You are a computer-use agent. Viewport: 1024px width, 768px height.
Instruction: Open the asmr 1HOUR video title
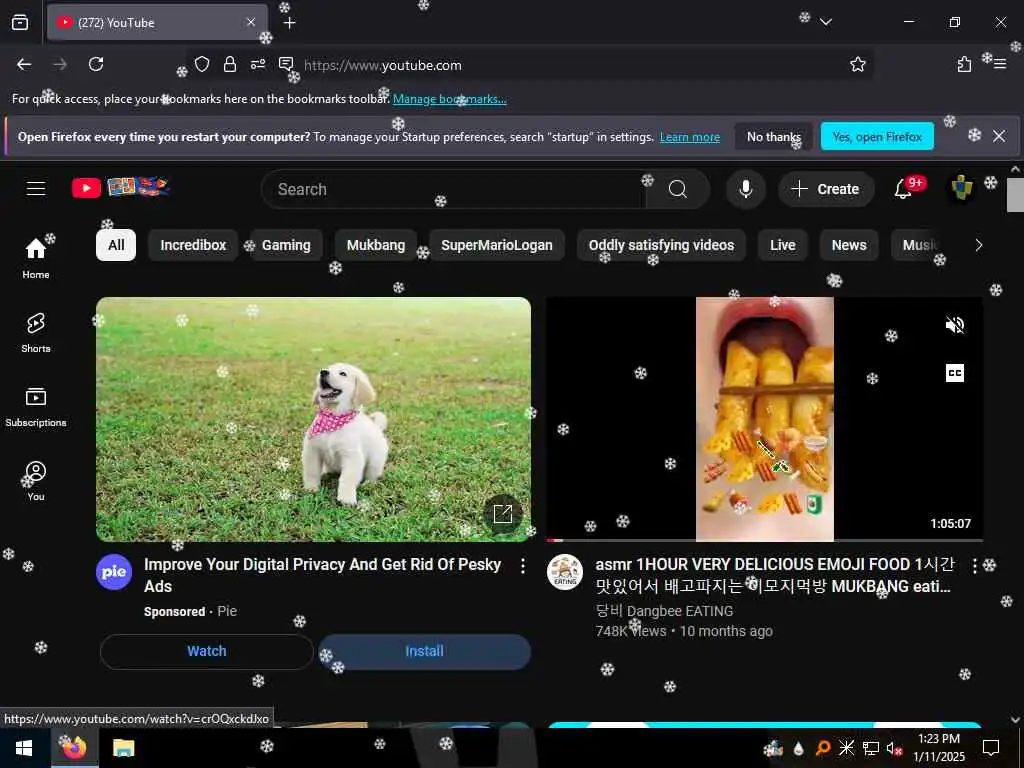[x=775, y=575]
